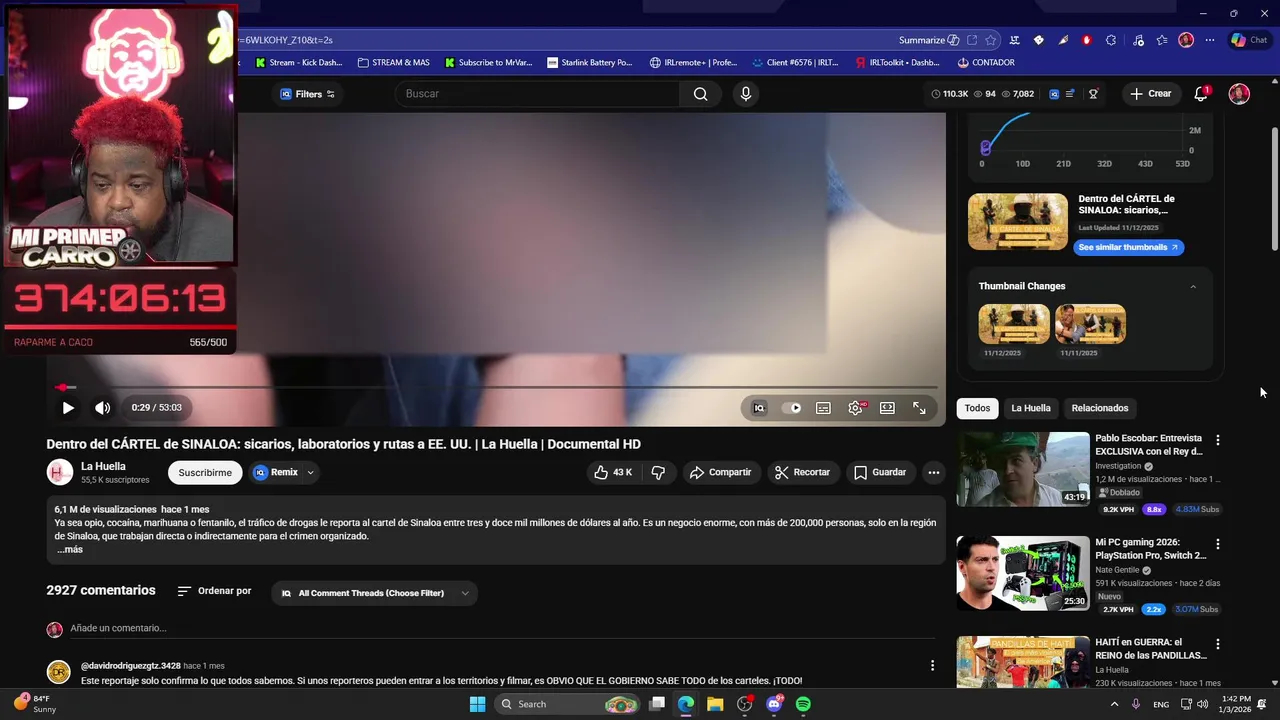Toggle autoplay switch in player

point(791,408)
